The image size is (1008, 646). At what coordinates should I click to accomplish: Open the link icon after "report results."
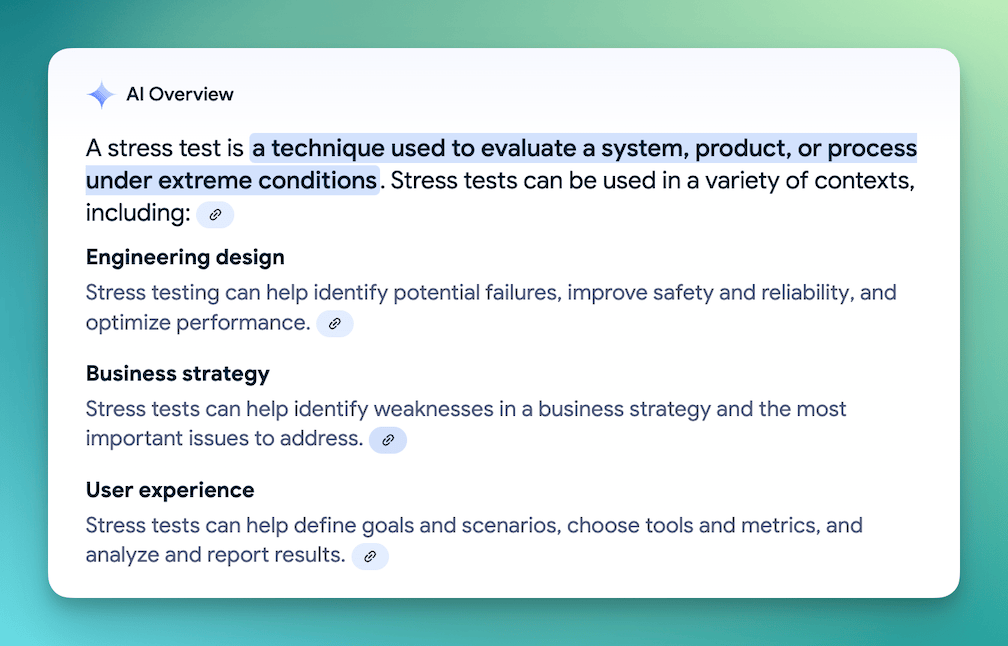pyautogui.click(x=370, y=556)
